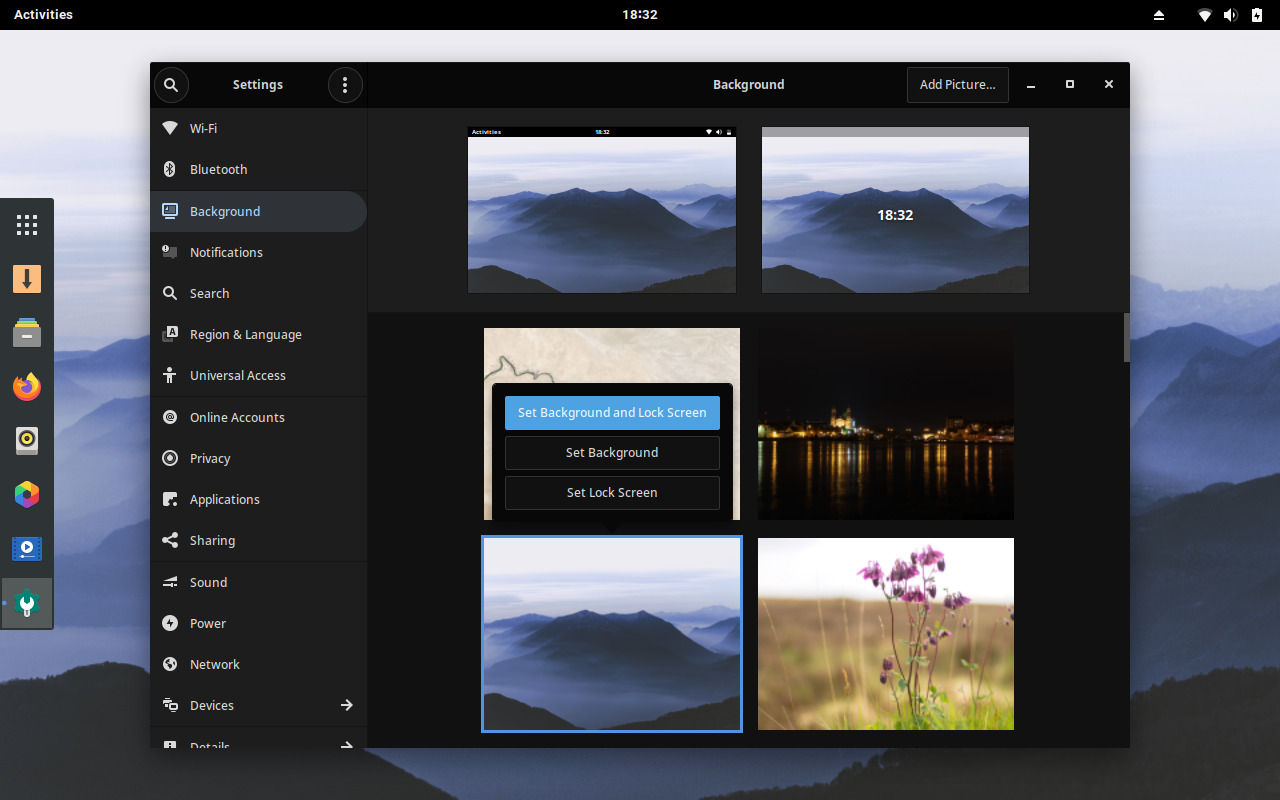This screenshot has width=1280, height=800.
Task: Show the applications grid from the dock
Action: coord(27,224)
